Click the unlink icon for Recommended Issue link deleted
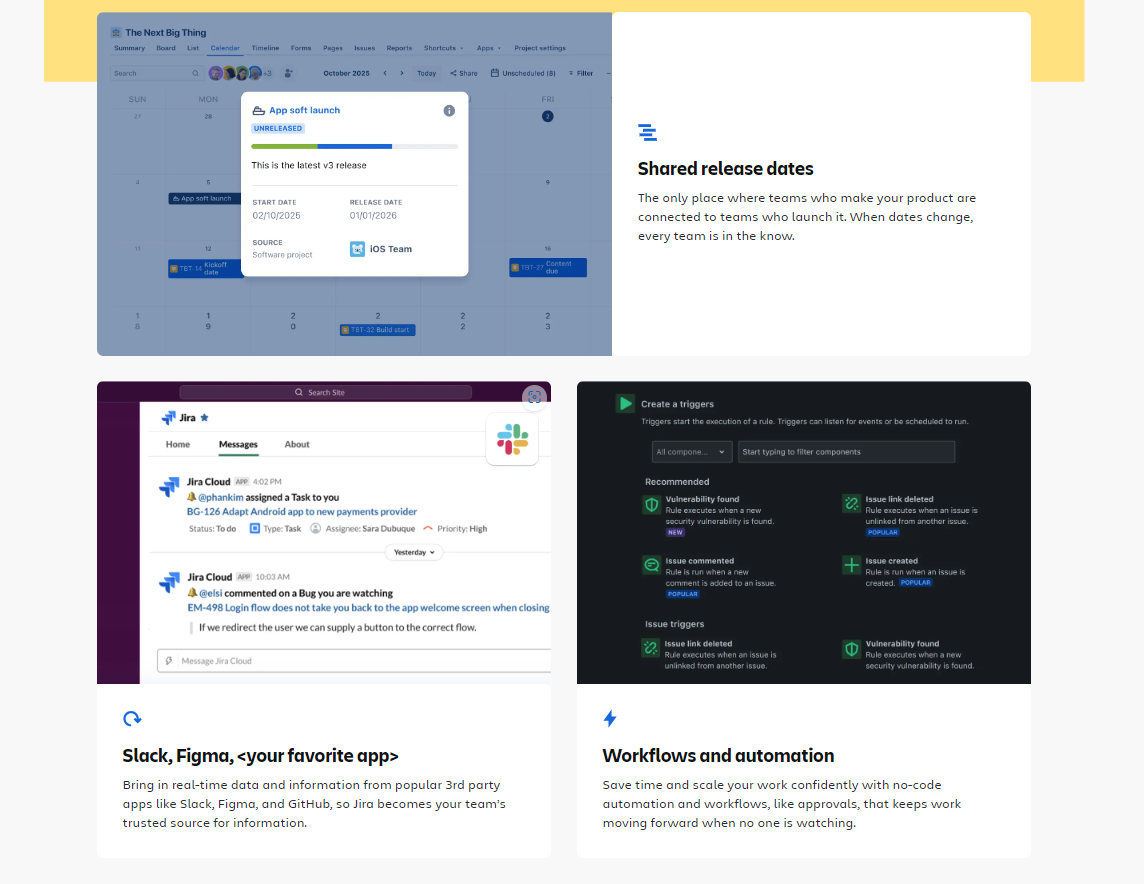Viewport: 1144px width, 884px height. [x=851, y=503]
